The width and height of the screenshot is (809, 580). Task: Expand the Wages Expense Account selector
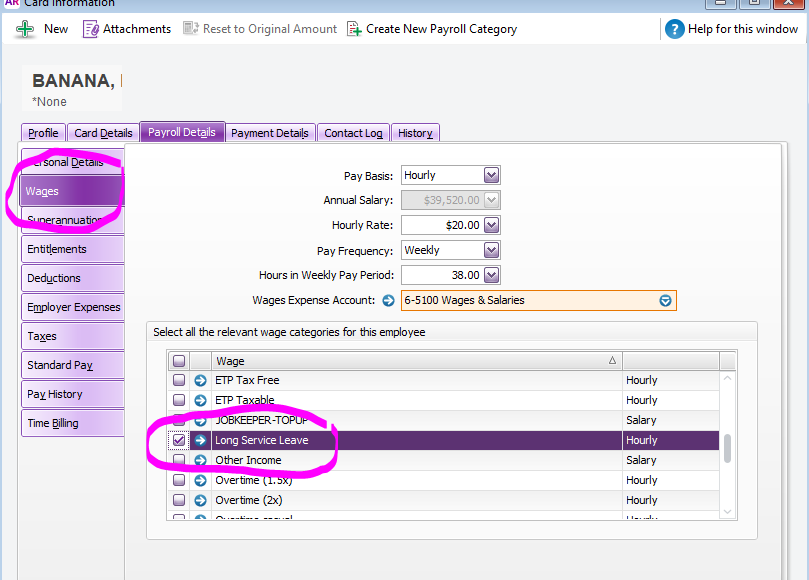point(665,300)
